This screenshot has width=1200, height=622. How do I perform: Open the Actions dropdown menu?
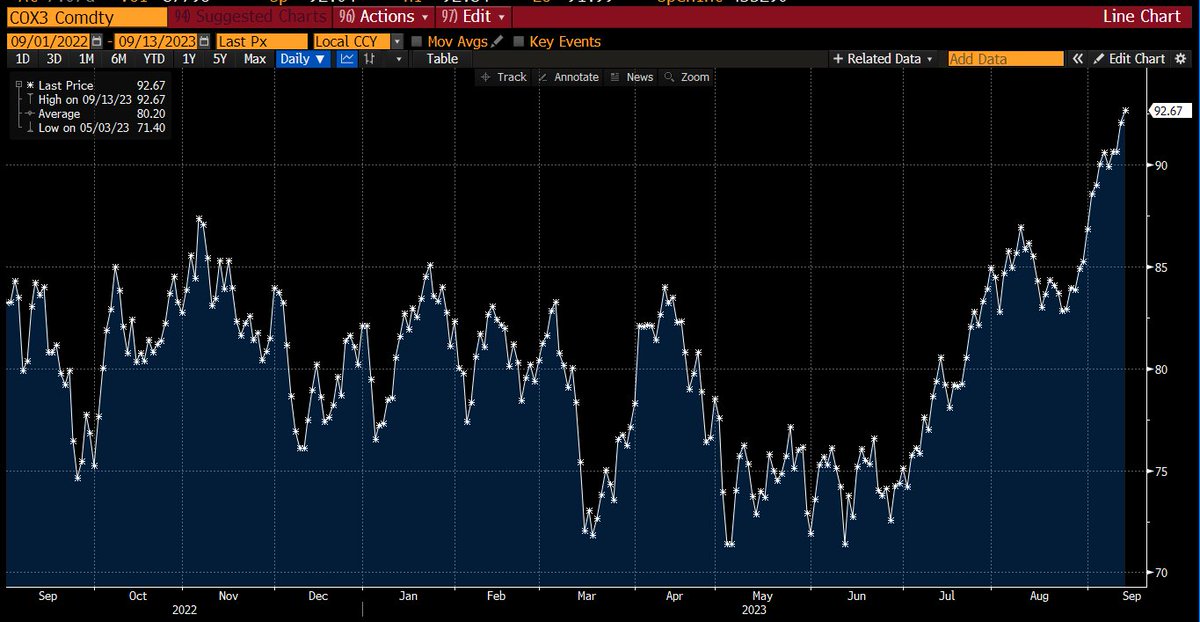(x=385, y=17)
